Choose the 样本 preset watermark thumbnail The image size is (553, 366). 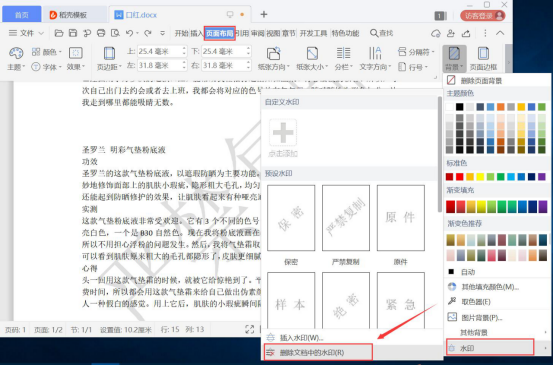tap(291, 300)
